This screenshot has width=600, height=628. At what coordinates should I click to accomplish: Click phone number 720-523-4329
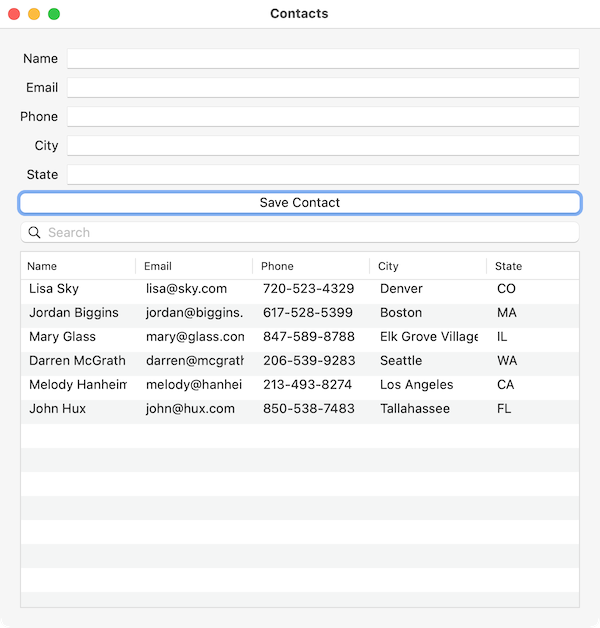(x=308, y=289)
